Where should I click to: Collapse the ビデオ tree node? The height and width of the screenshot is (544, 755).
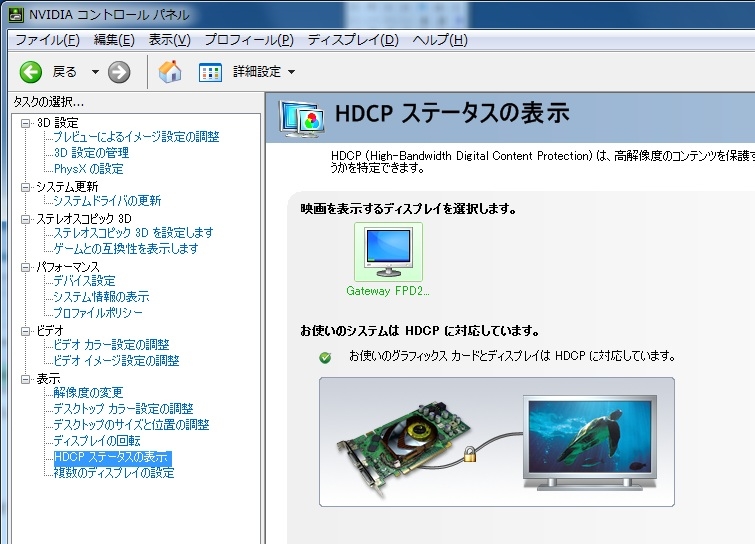(25, 331)
